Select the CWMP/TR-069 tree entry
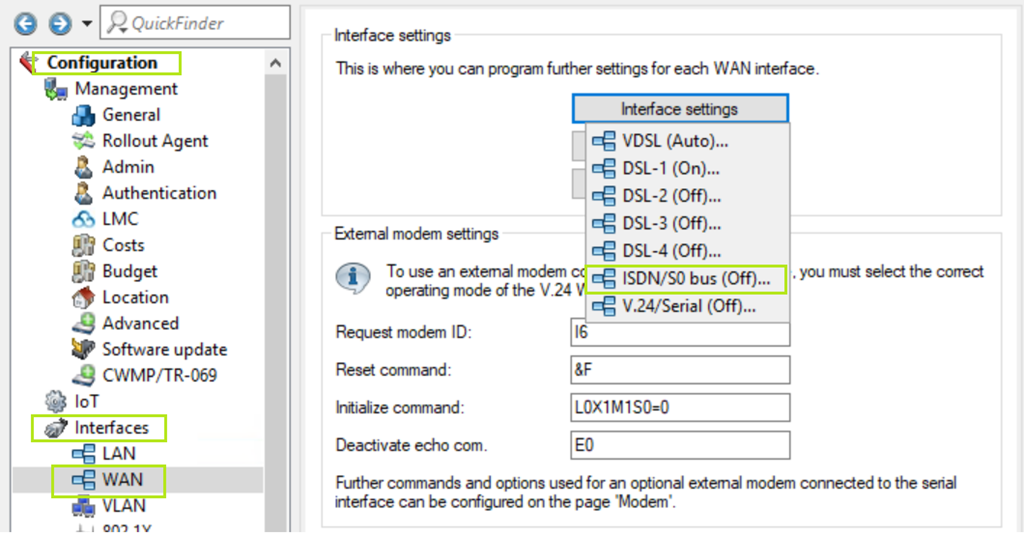This screenshot has width=1024, height=535. [x=158, y=375]
